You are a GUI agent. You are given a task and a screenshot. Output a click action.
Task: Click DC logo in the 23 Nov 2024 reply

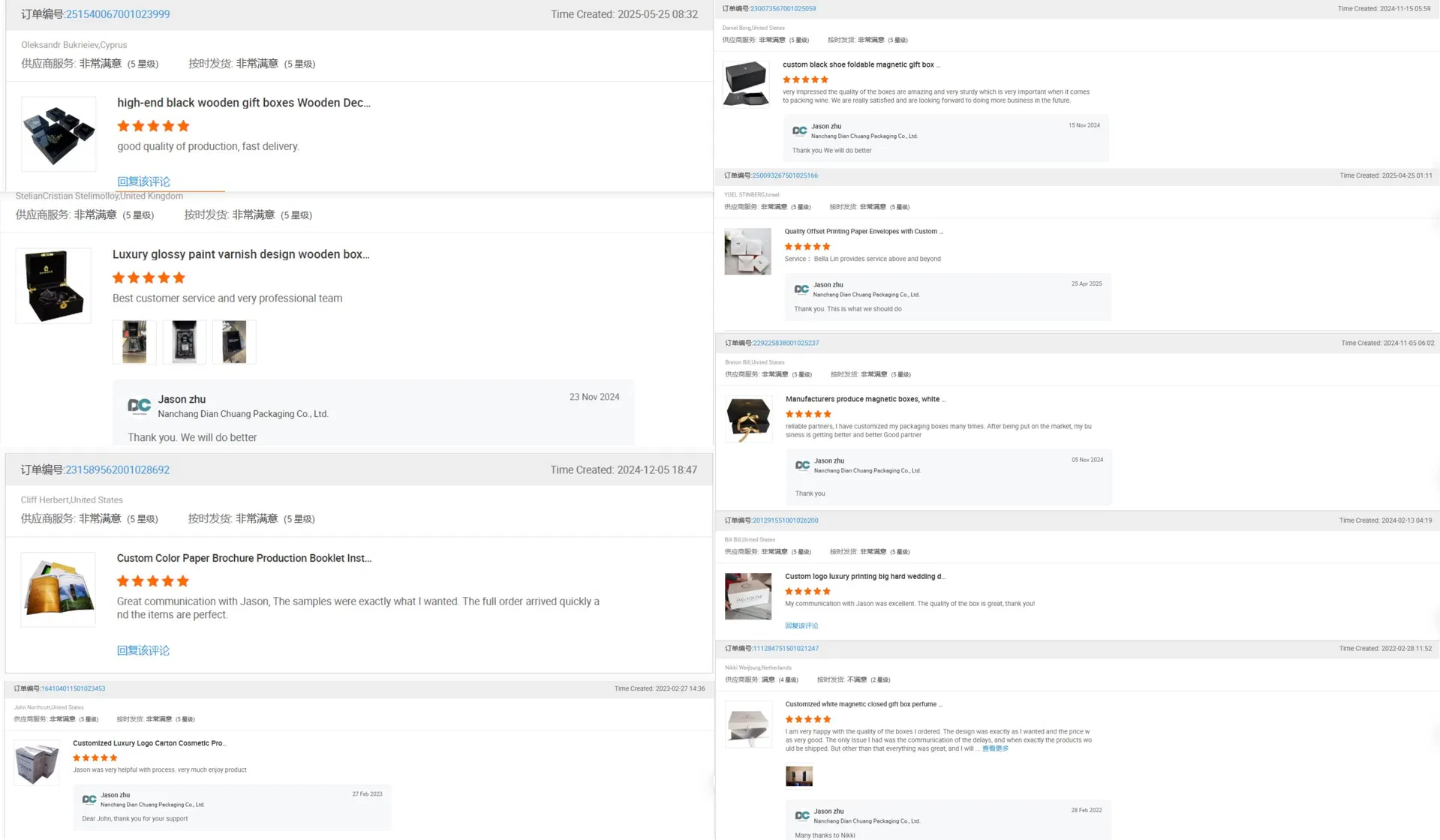139,406
